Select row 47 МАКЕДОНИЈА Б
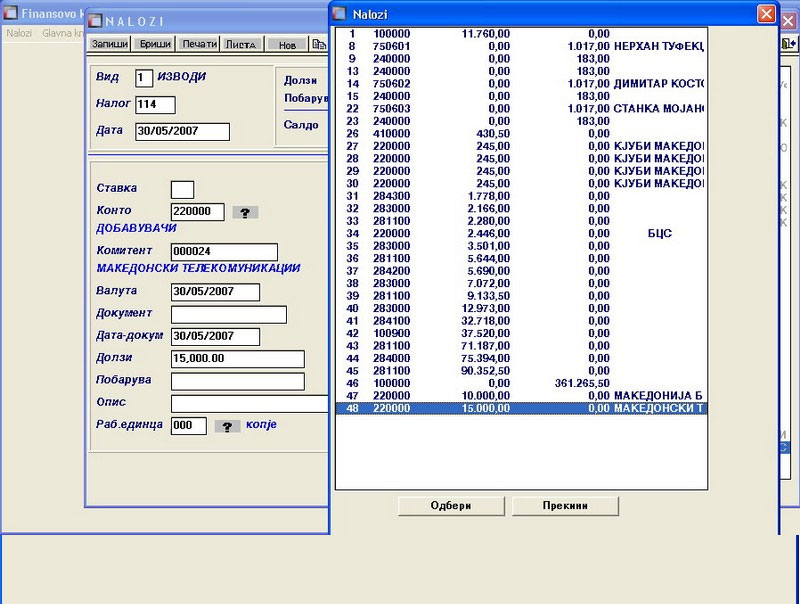 click(521, 396)
